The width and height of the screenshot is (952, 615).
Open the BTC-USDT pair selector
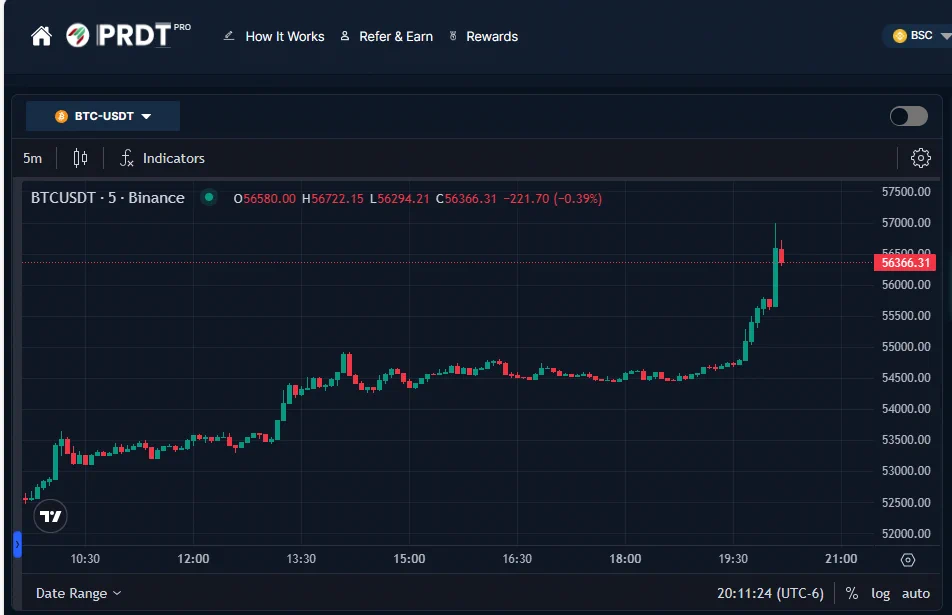(x=103, y=116)
